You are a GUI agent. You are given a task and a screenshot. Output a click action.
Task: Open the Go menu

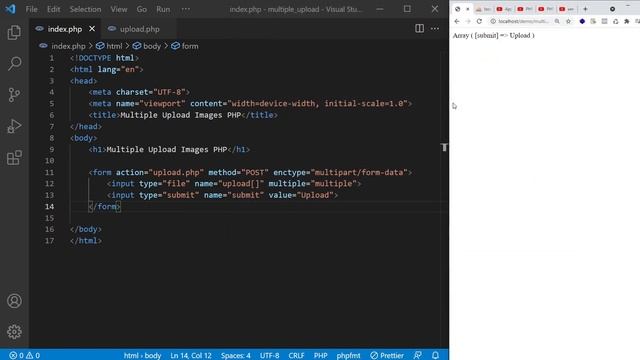[142, 9]
